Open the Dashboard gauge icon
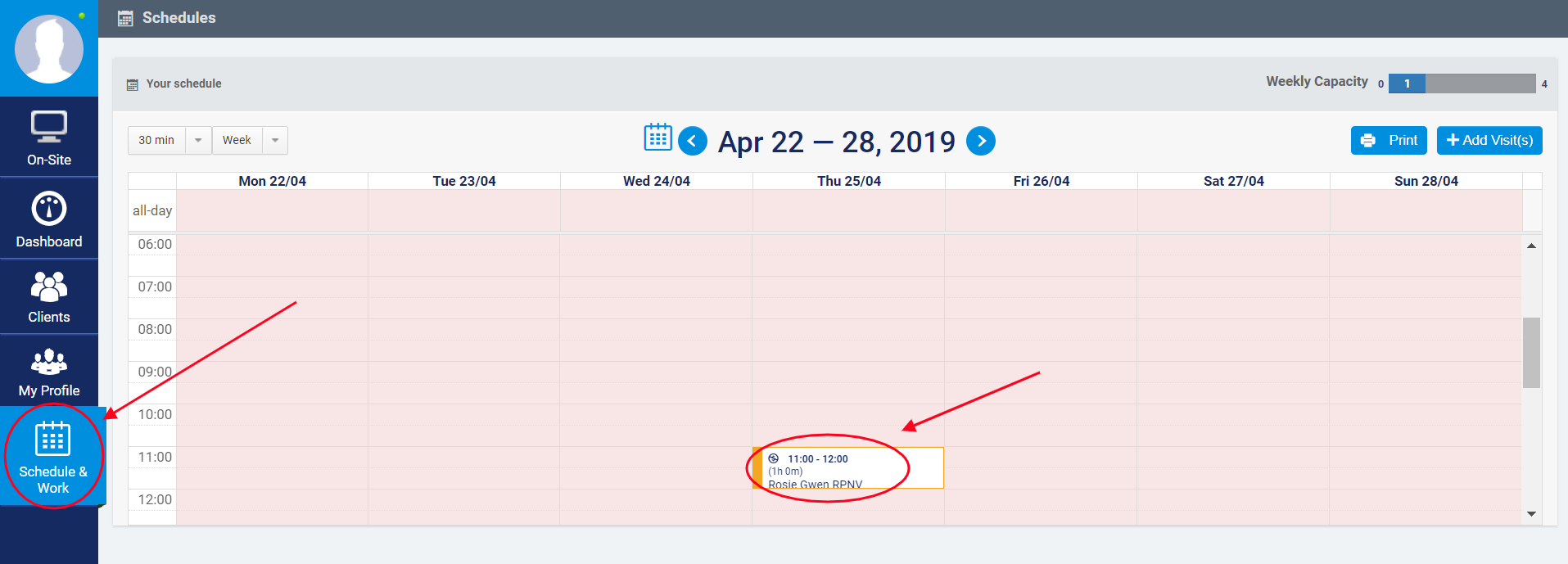This screenshot has height=564, width=1568. pos(49,209)
